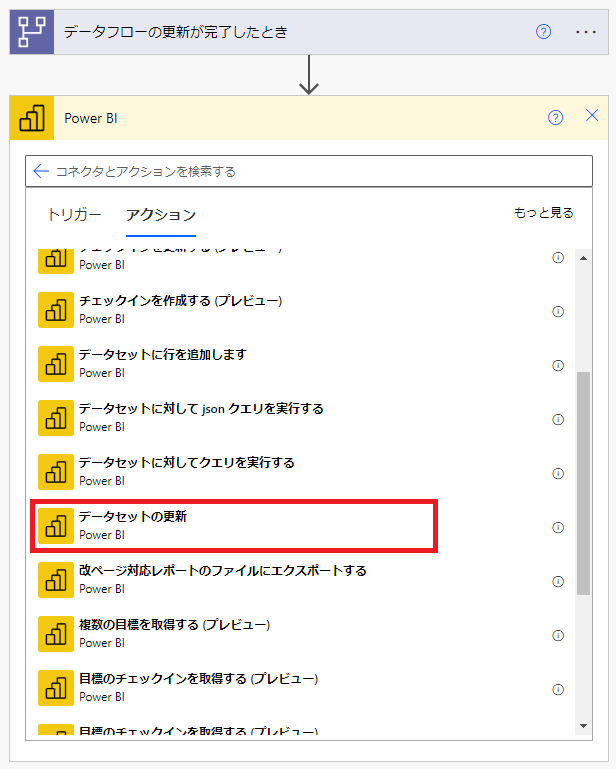Click the icon for データセットに行を追加します

(x=56, y=364)
